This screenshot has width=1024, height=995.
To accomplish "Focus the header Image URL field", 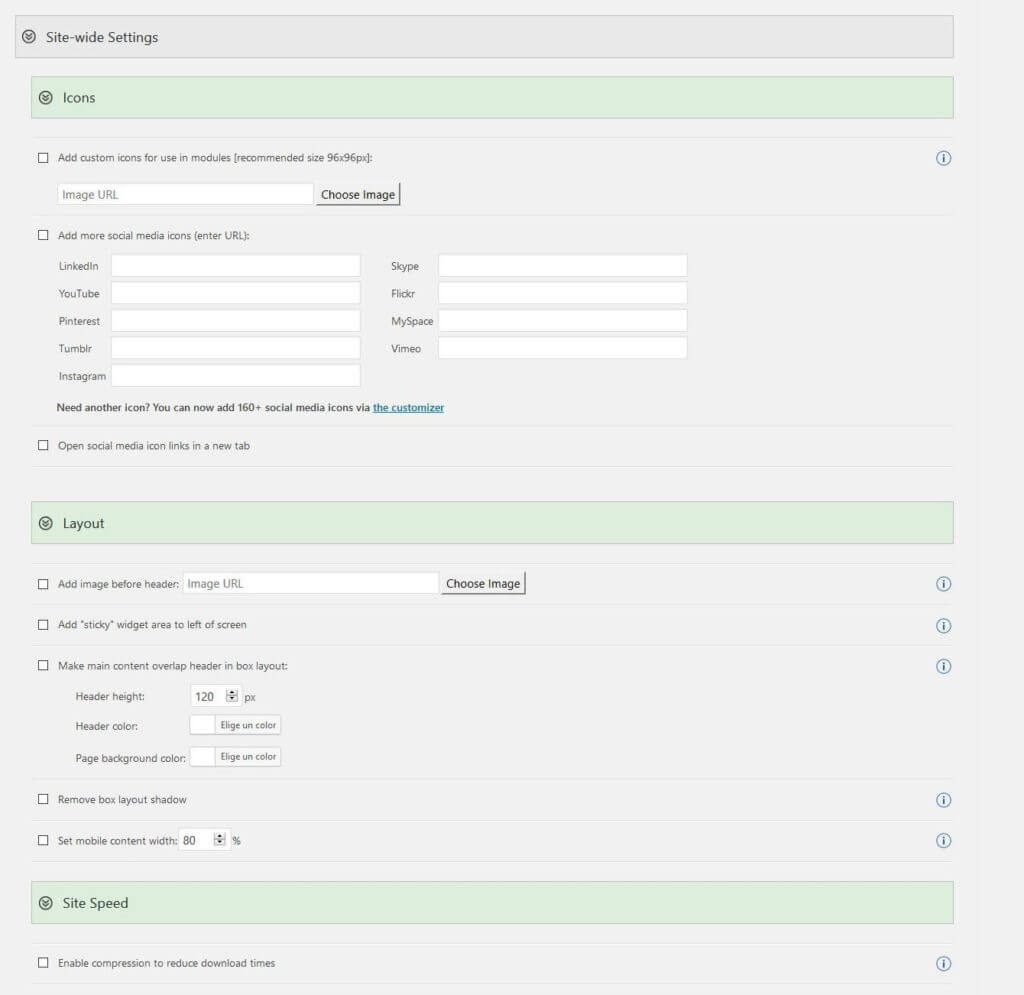I will 310,584.
